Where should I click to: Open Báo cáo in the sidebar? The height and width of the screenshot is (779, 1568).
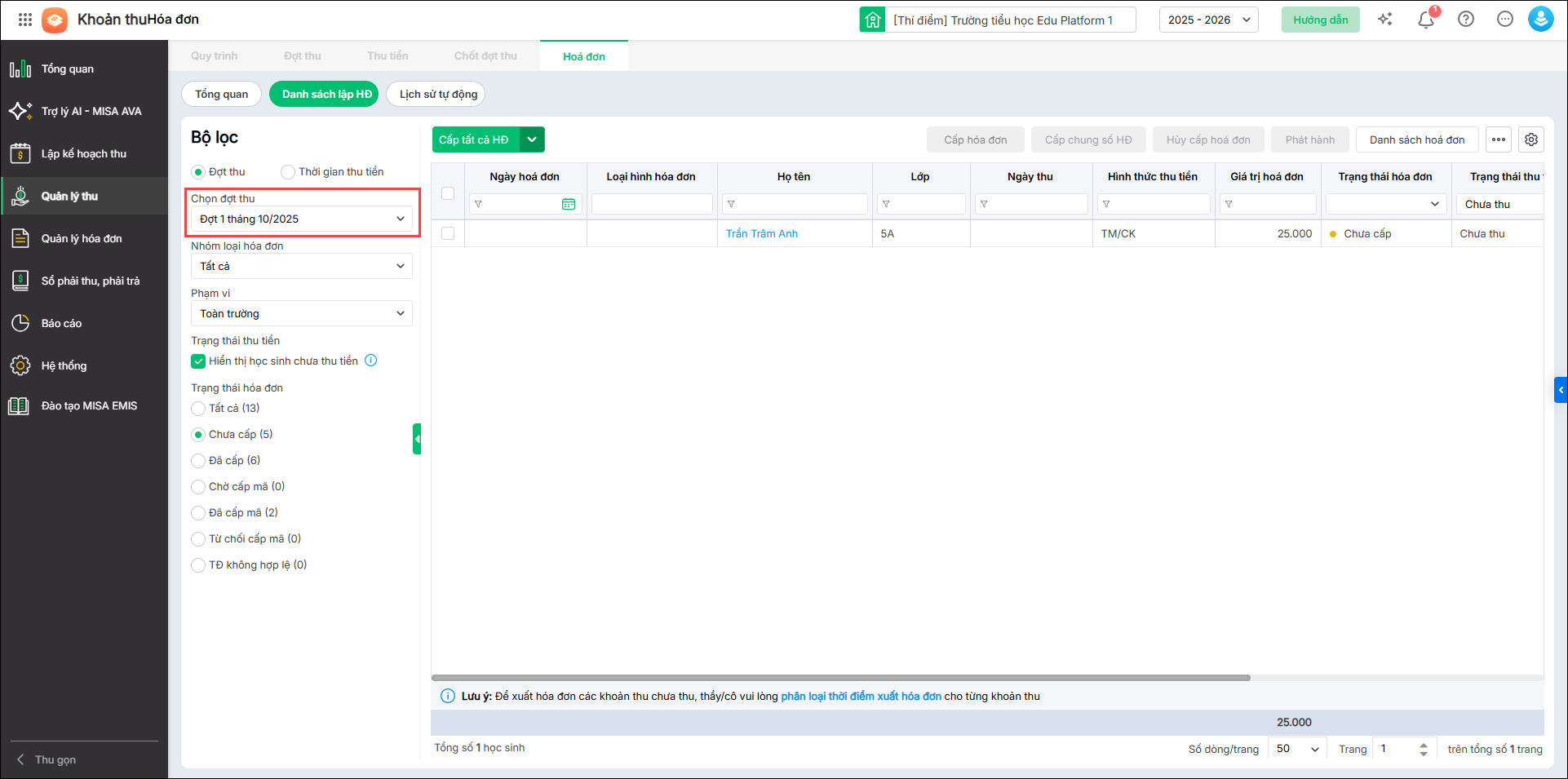(x=61, y=324)
